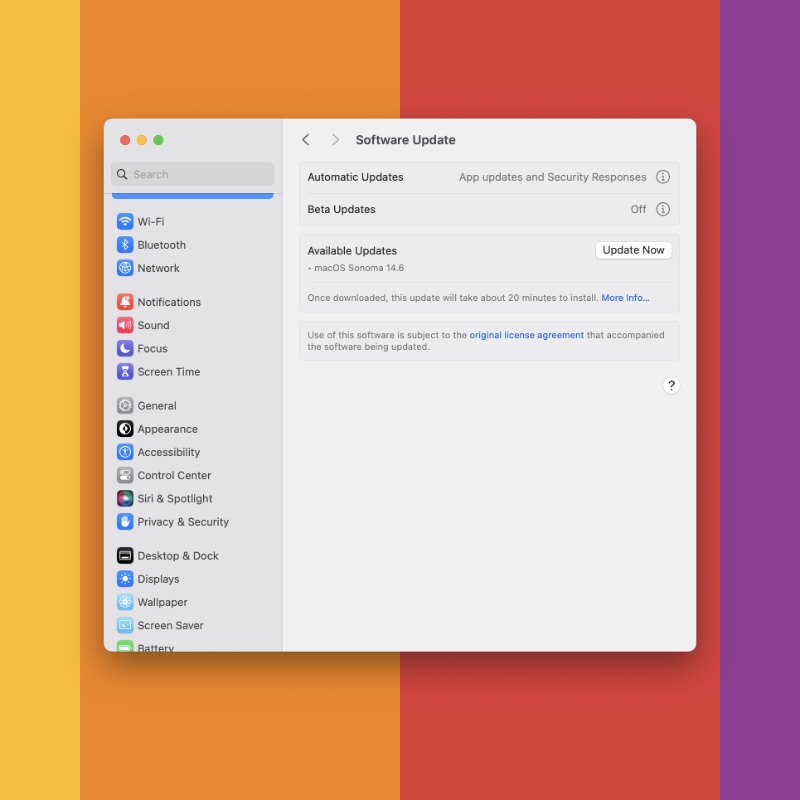
Task: Open the original license agreement link
Action: coord(526,335)
